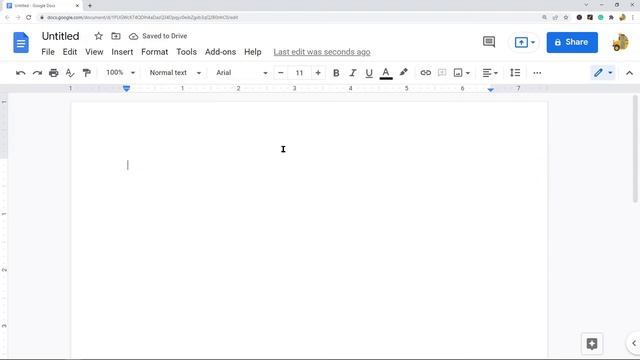The image size is (640, 360).
Task: Open the Edit menu
Action: 70,52
